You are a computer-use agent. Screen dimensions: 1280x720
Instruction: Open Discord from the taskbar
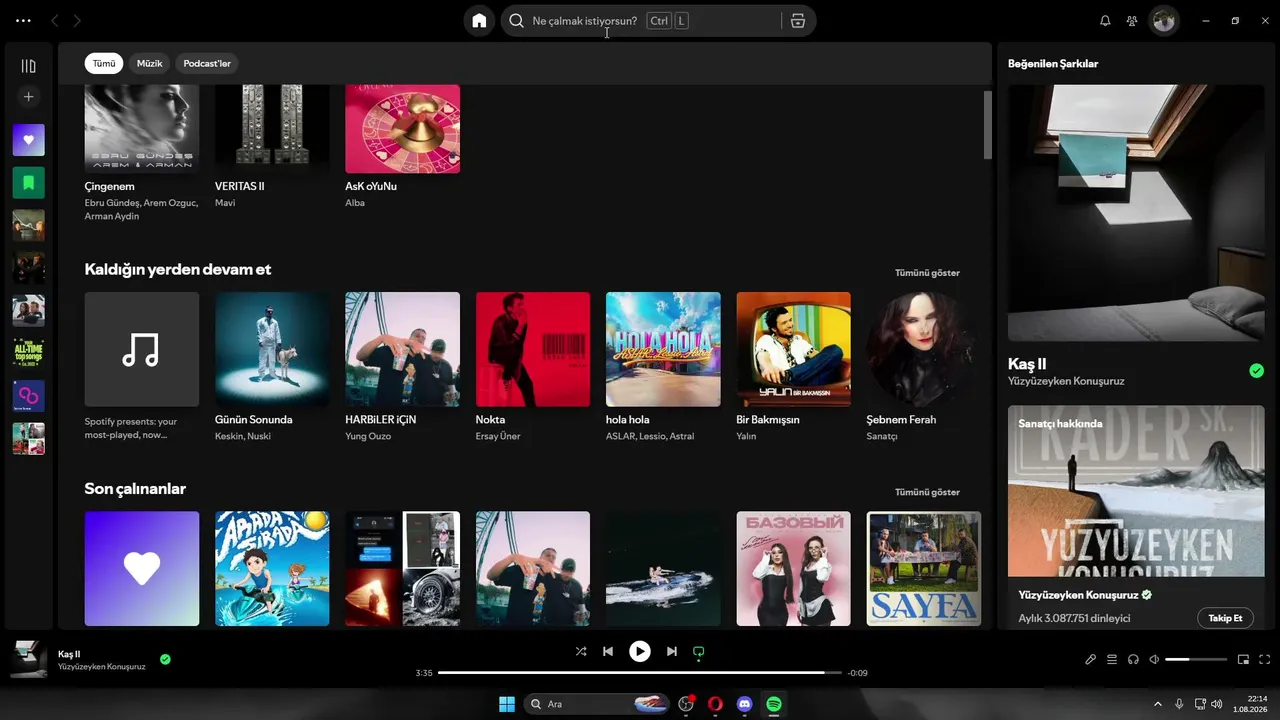(744, 704)
